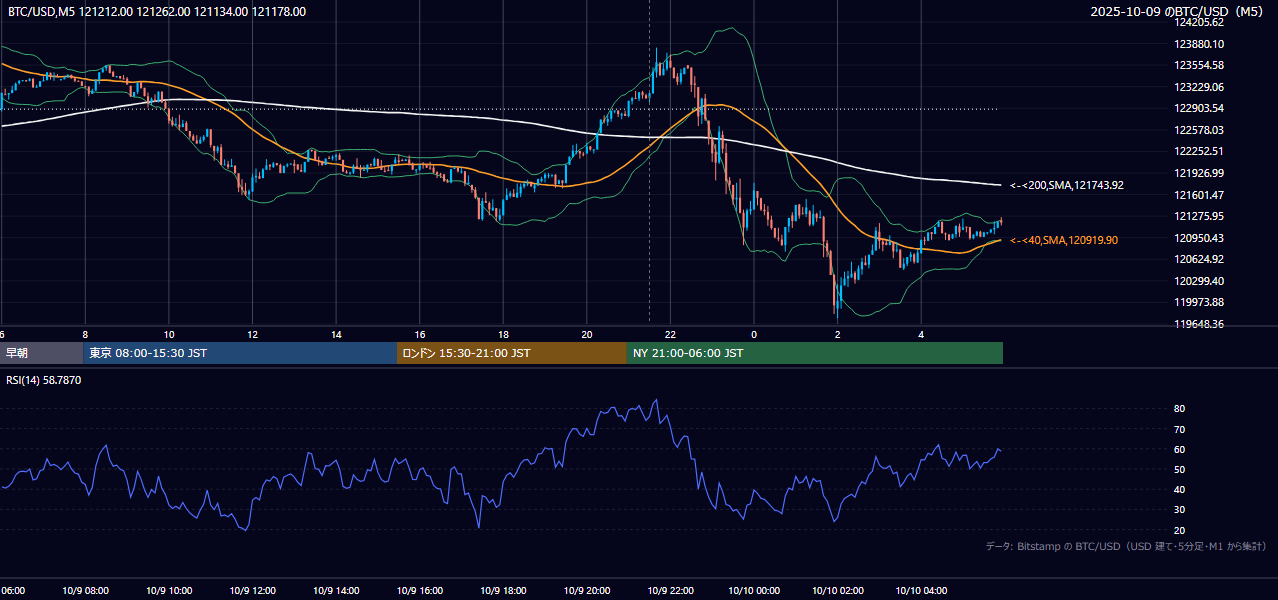Click the NY 21:00-06:00 JST session bar
Viewport: 1278px width, 600px height.
(x=815, y=353)
